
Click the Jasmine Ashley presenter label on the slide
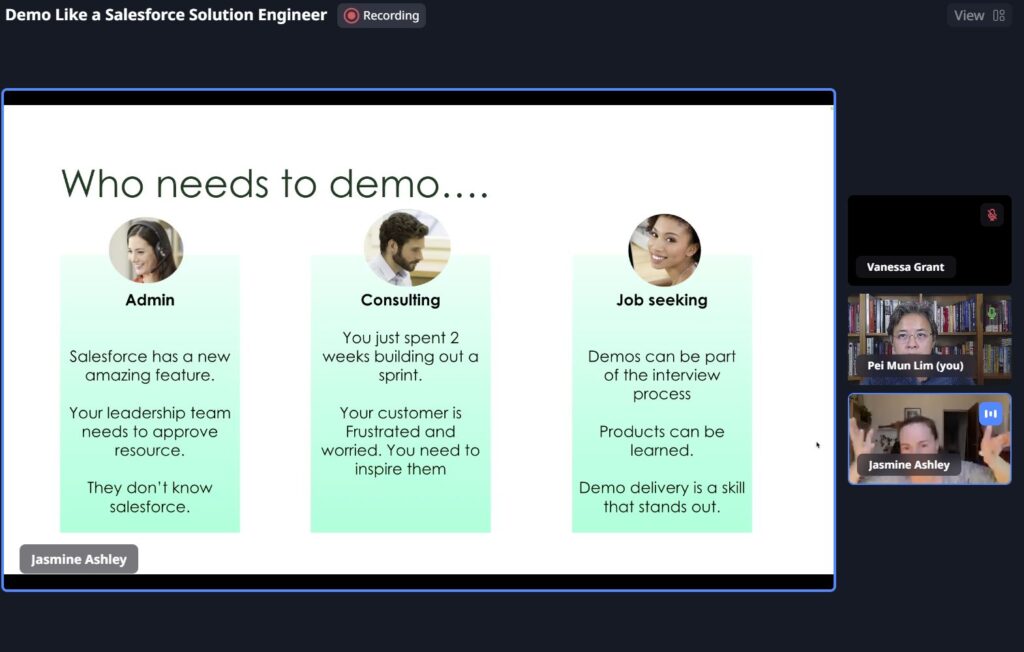[78, 559]
